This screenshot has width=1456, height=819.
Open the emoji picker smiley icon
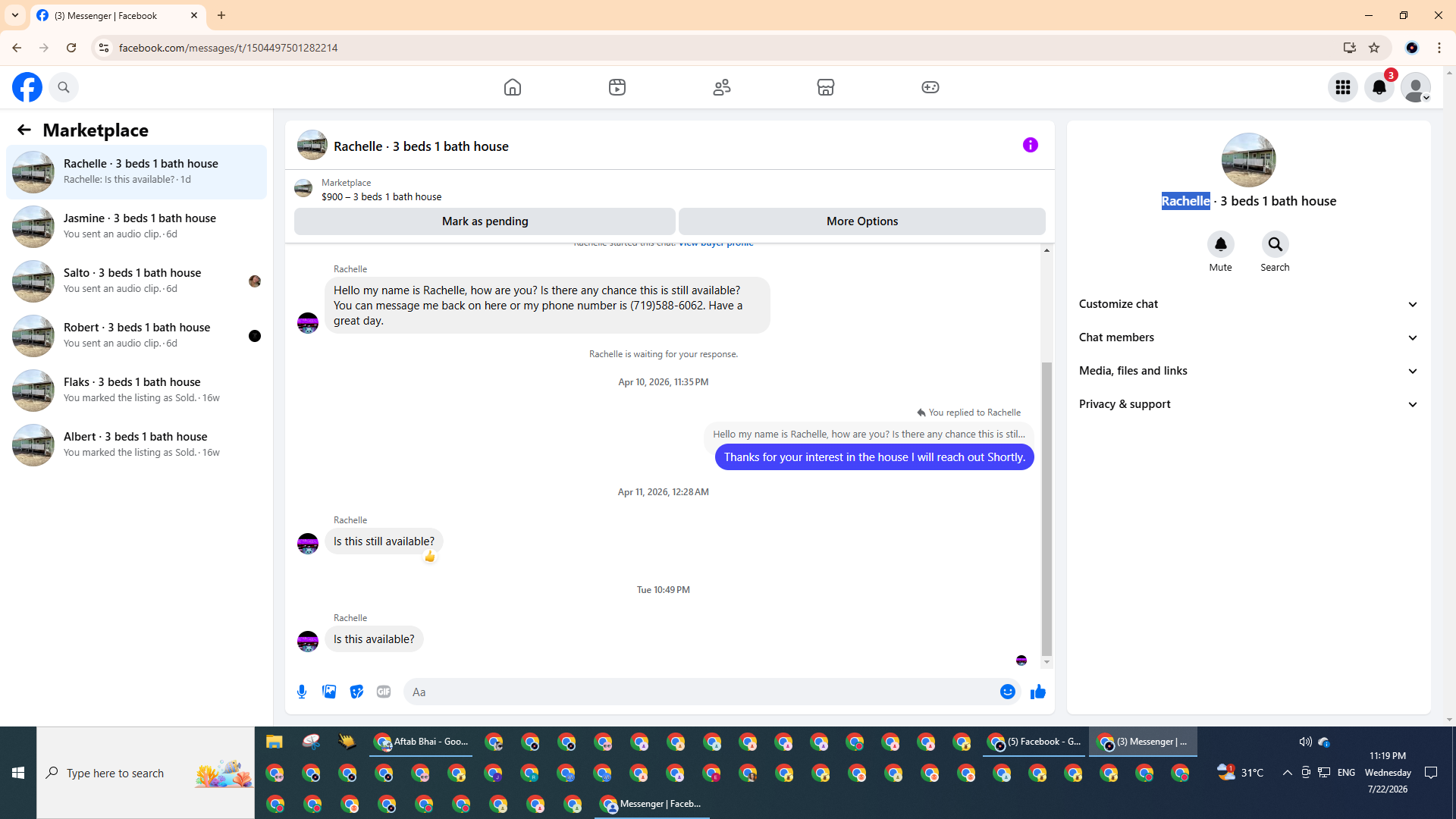click(1008, 692)
